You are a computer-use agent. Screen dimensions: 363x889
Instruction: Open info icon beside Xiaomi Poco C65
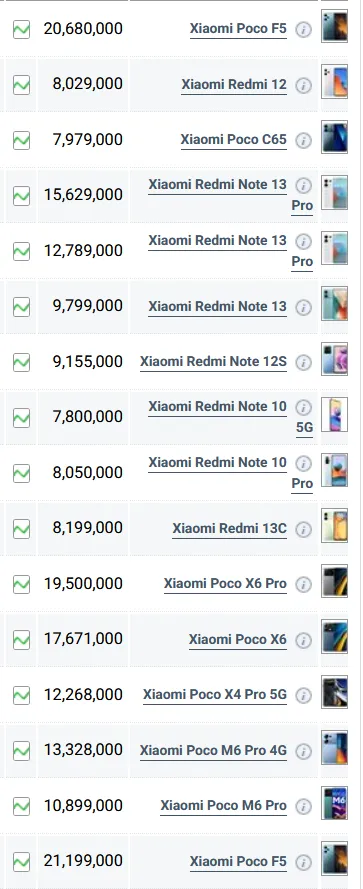coord(304,140)
